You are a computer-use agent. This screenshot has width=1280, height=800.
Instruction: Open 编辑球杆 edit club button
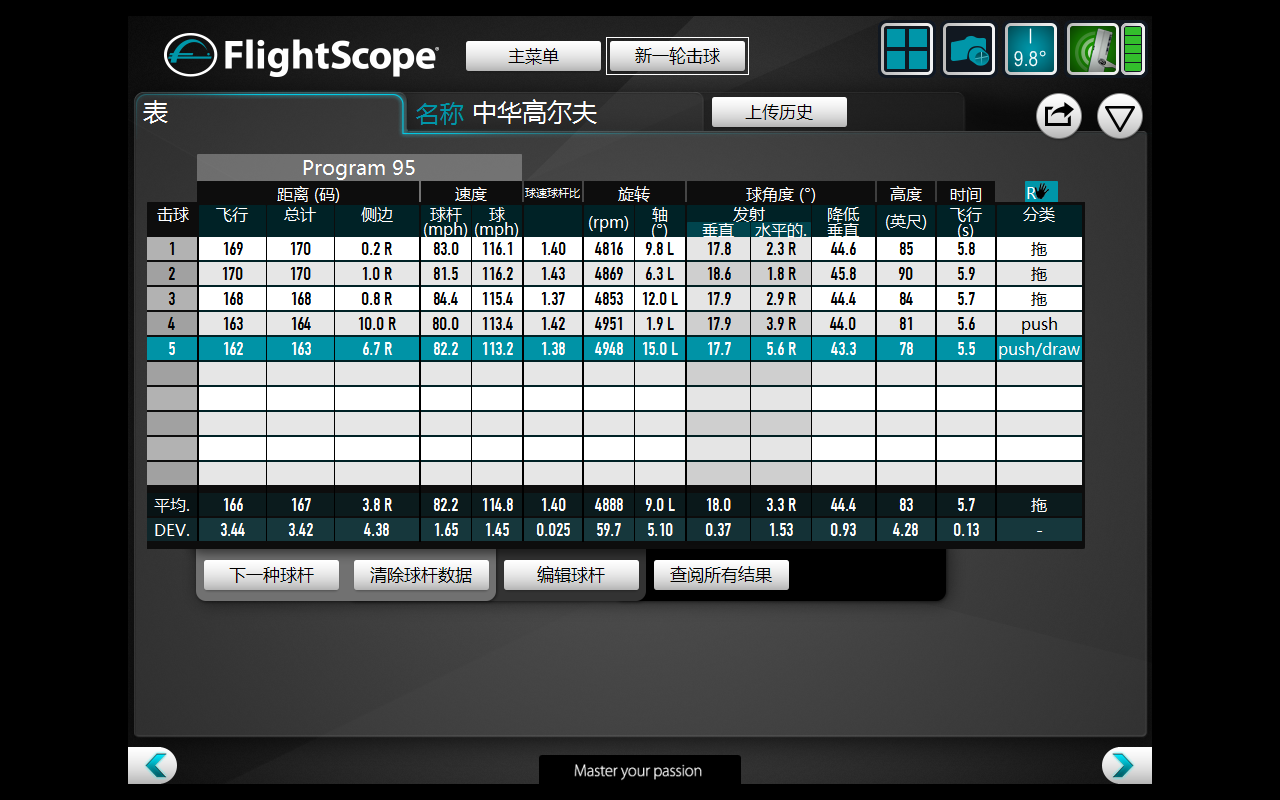pos(571,575)
